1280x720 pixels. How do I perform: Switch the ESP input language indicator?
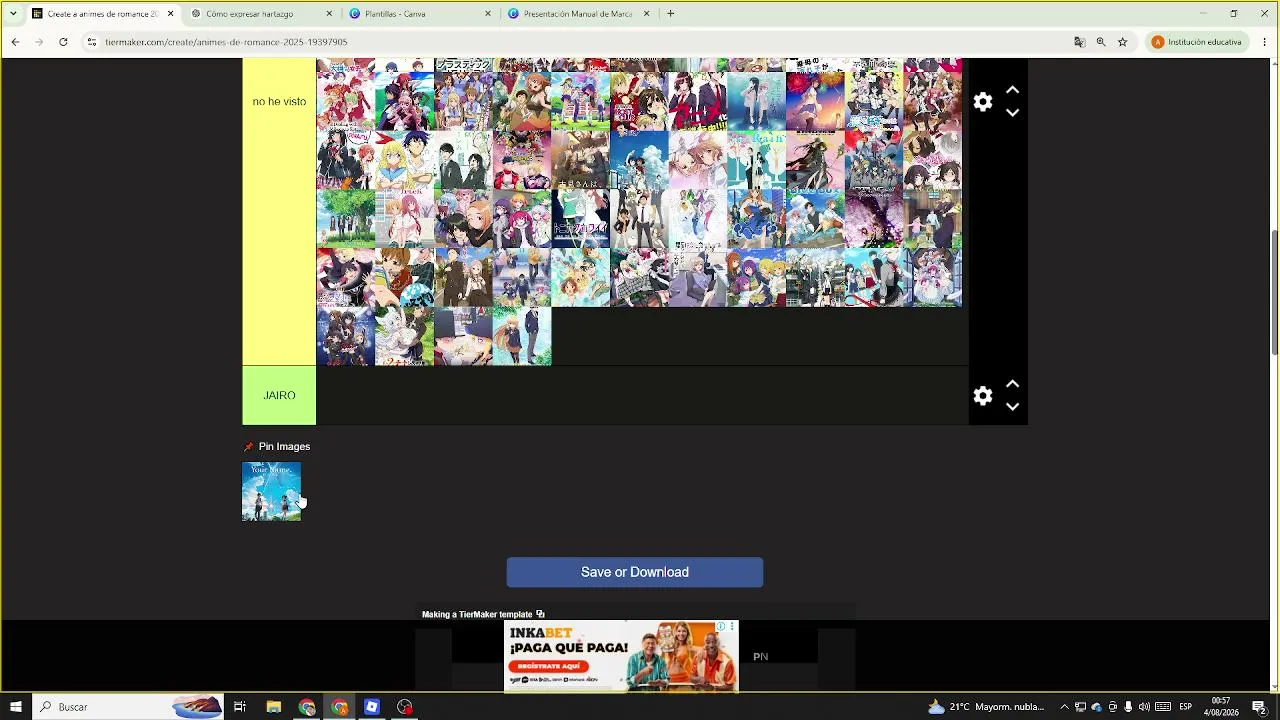click(x=1186, y=707)
